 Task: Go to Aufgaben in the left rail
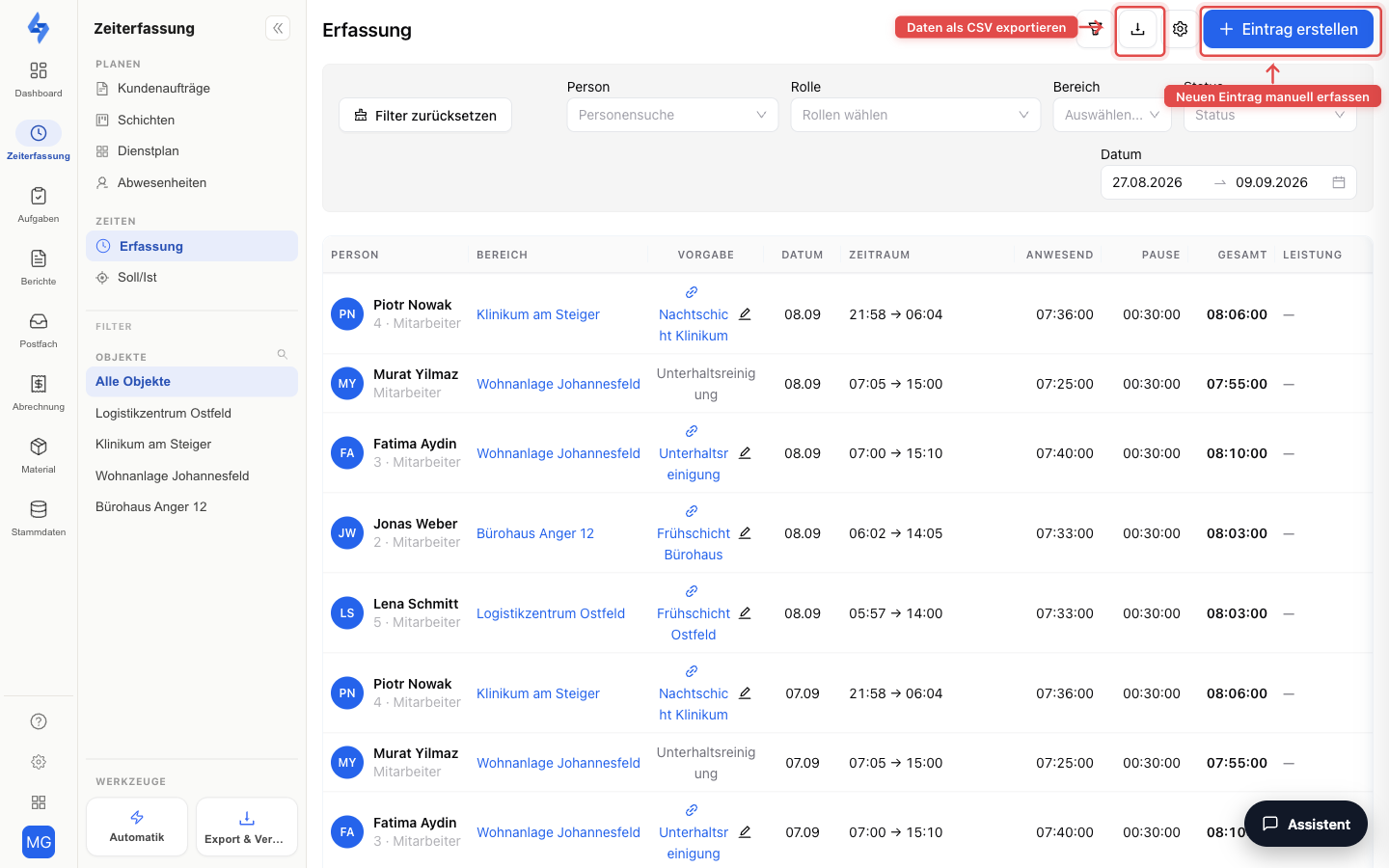point(39,204)
